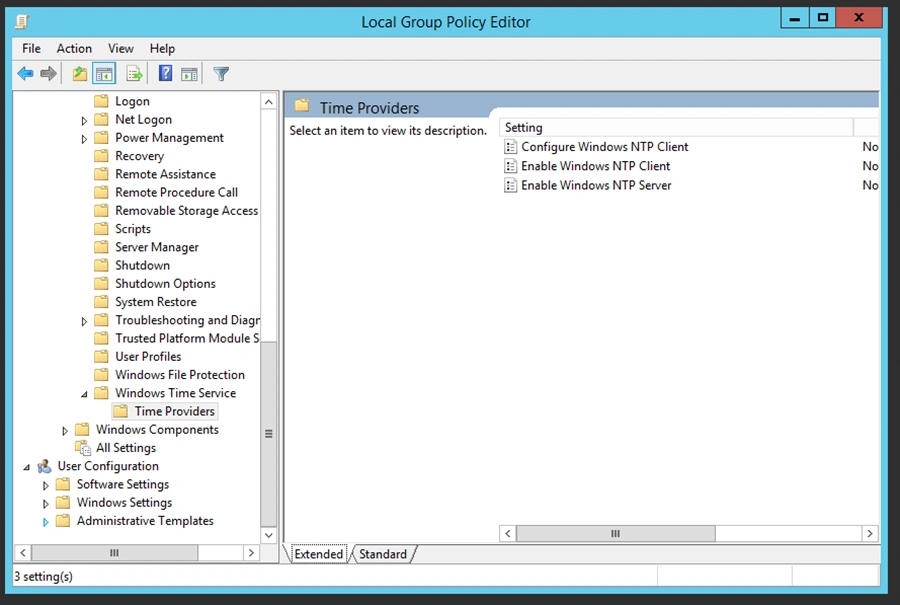Click the Time Providers folder icon in tree
This screenshot has width=900, height=605.
[121, 411]
